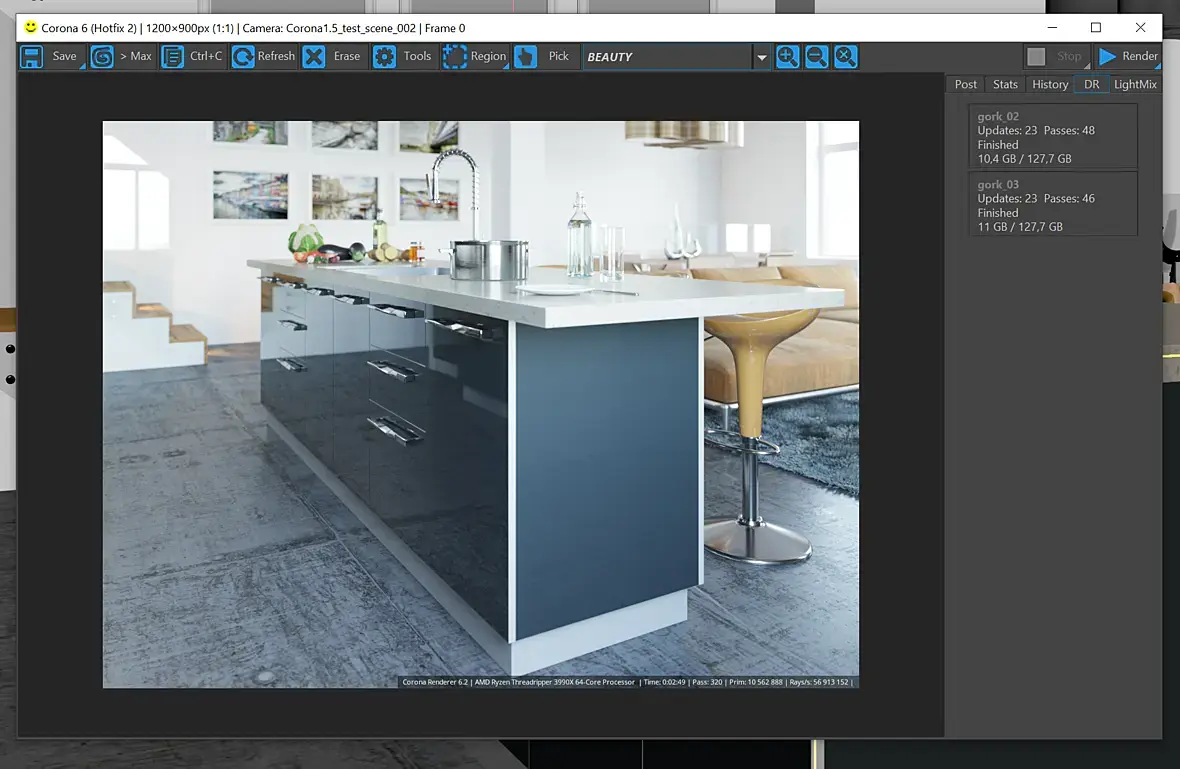This screenshot has height=769, width=1180.
Task: Click the Stop square icon
Action: tap(1036, 56)
